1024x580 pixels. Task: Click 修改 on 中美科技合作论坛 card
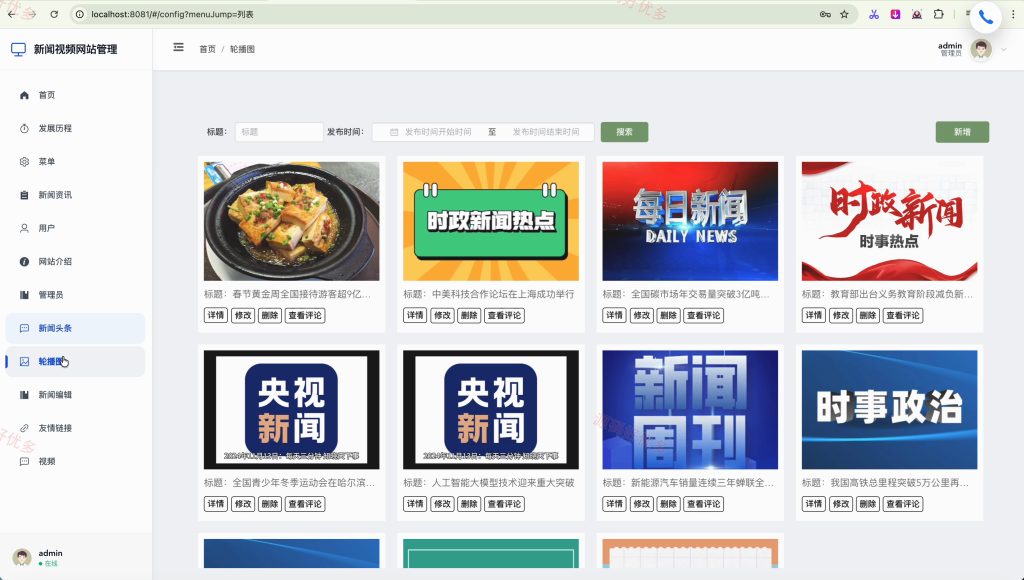coord(442,315)
